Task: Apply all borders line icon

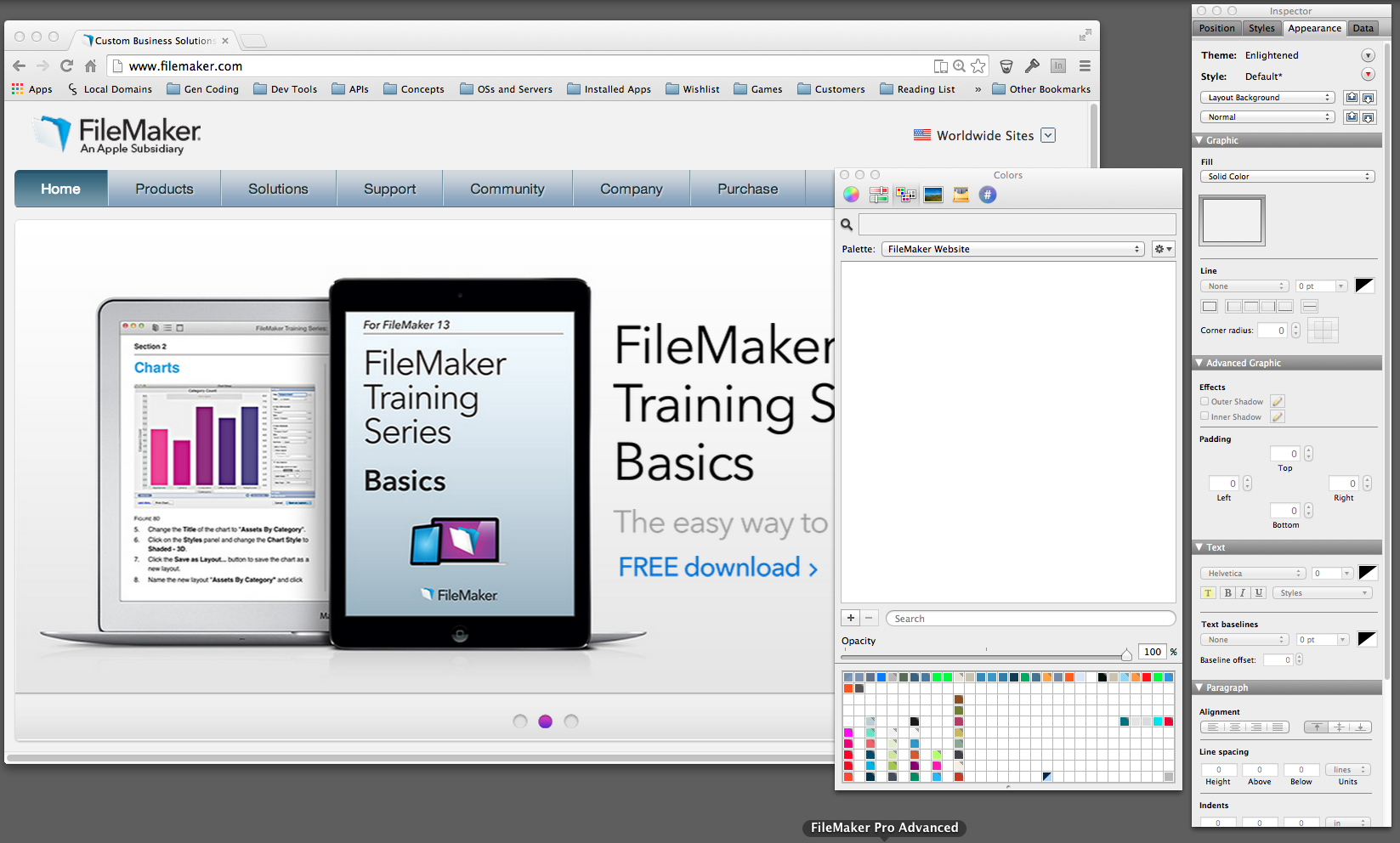Action: pos(1210,306)
